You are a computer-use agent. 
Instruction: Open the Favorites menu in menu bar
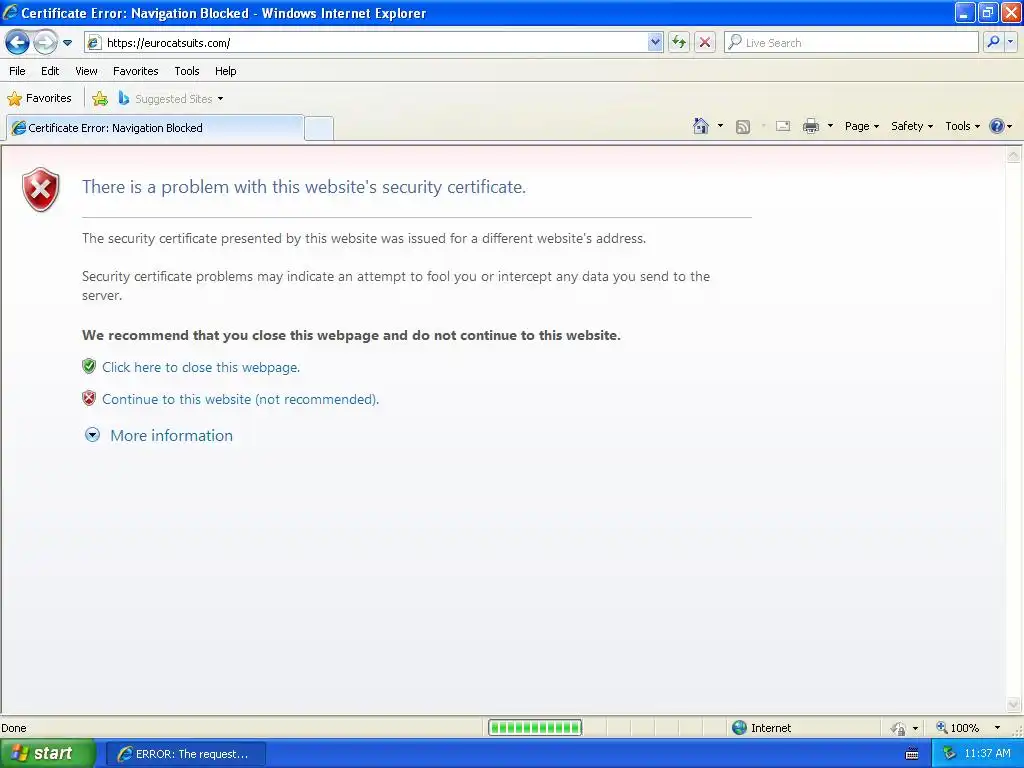(x=135, y=71)
